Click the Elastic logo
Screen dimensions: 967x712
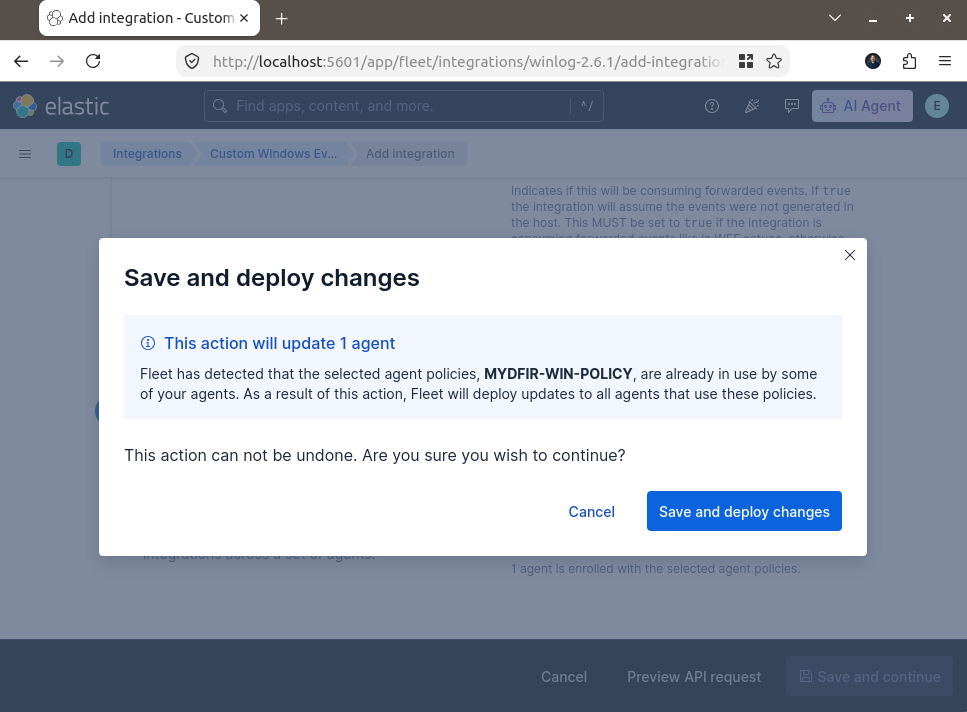click(x=62, y=106)
